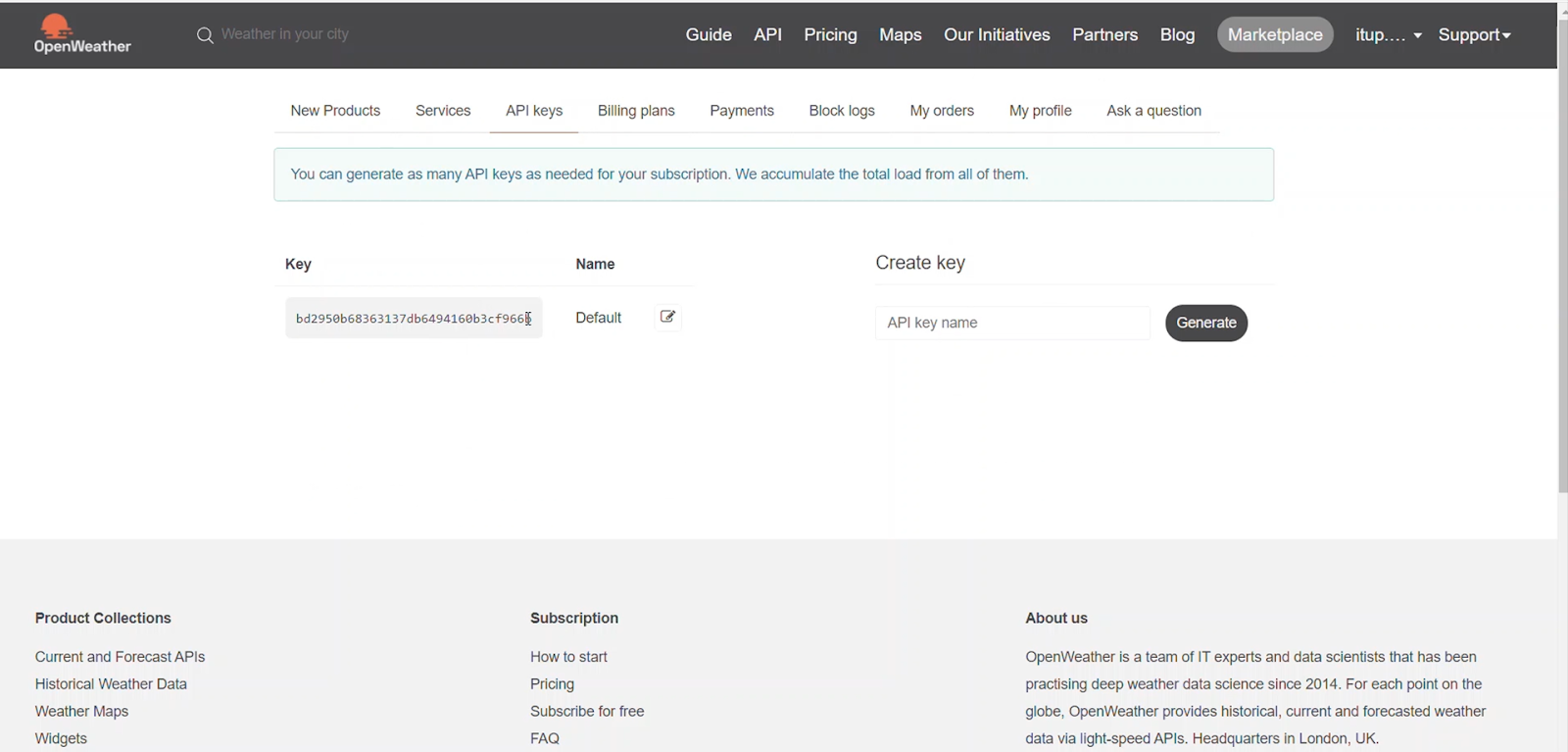Click the About us heading
The width and height of the screenshot is (1568, 752).
pos(1056,618)
